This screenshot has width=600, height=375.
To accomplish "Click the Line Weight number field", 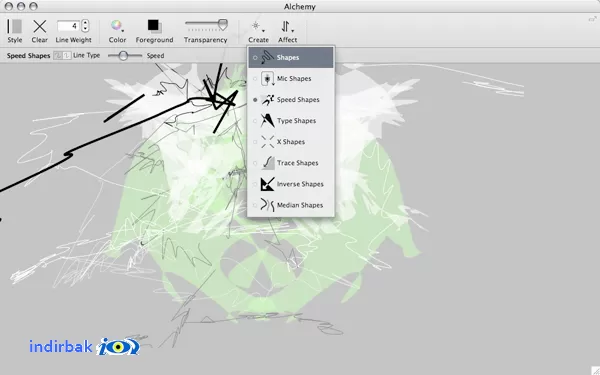I will 68,26.
